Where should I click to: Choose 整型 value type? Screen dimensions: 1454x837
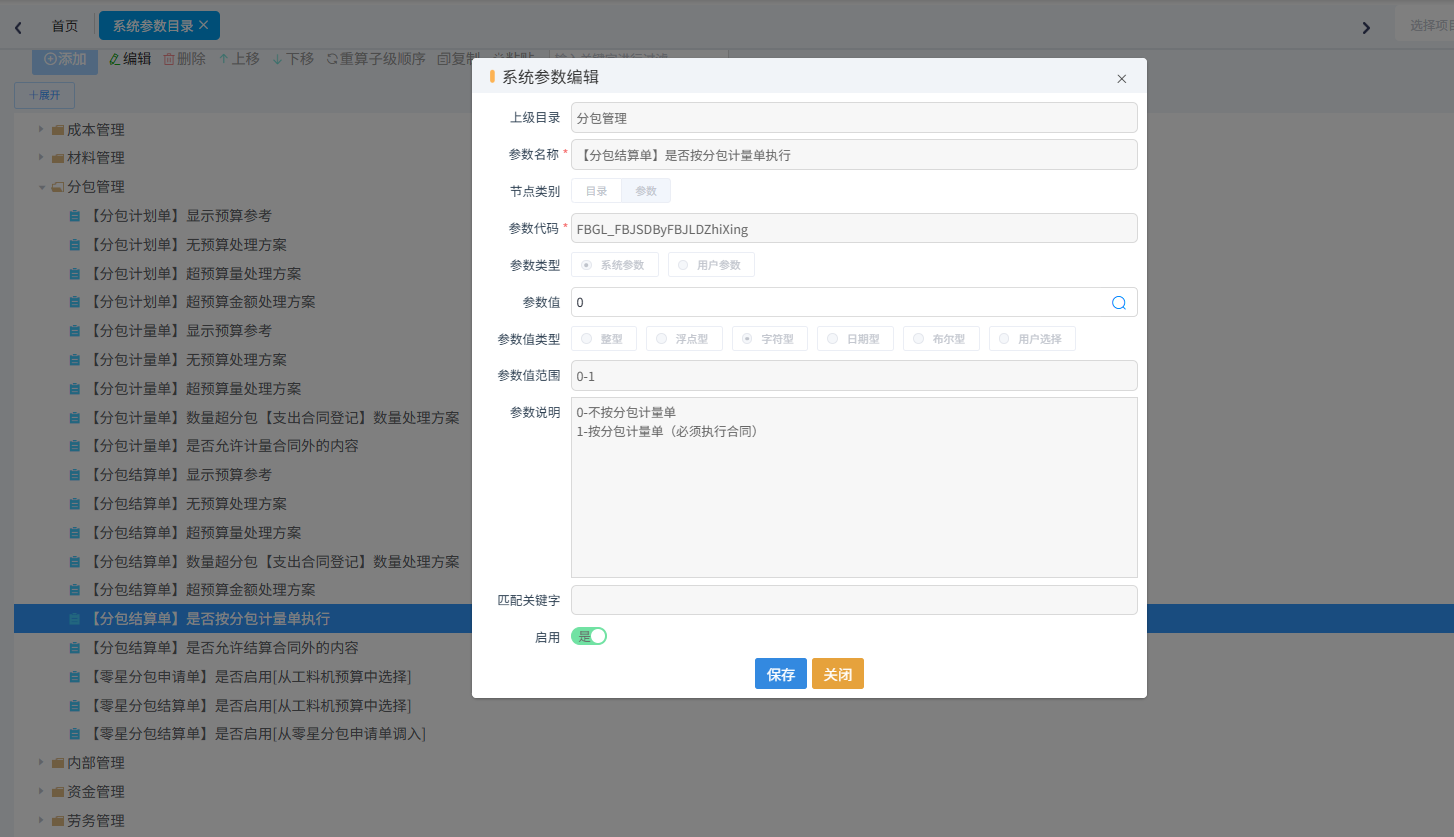point(604,339)
